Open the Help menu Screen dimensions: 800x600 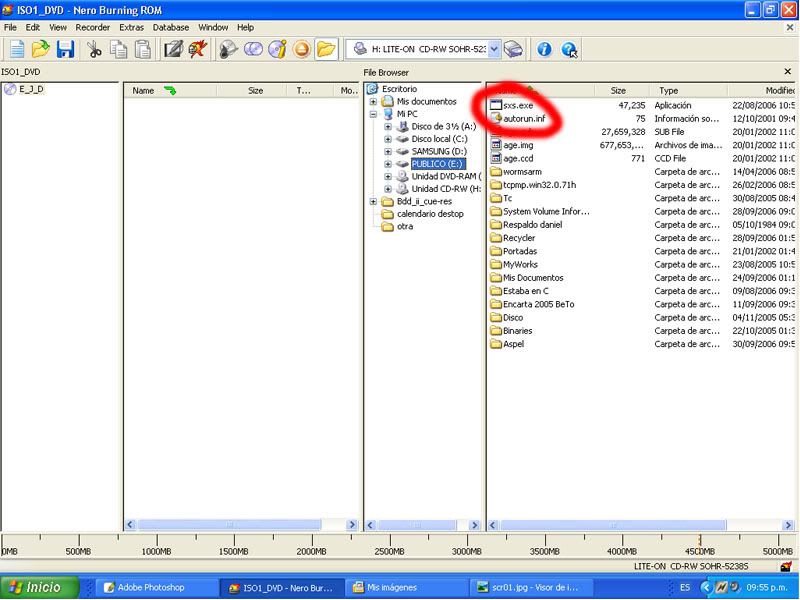(245, 28)
